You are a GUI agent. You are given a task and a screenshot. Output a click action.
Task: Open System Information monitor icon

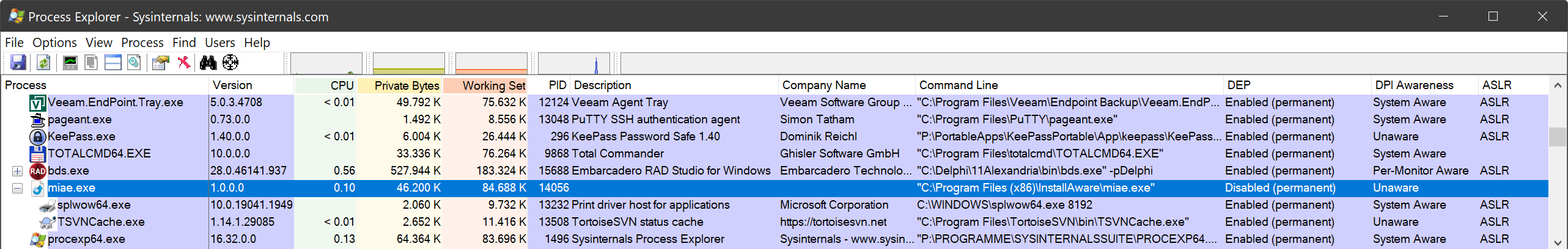click(70, 62)
